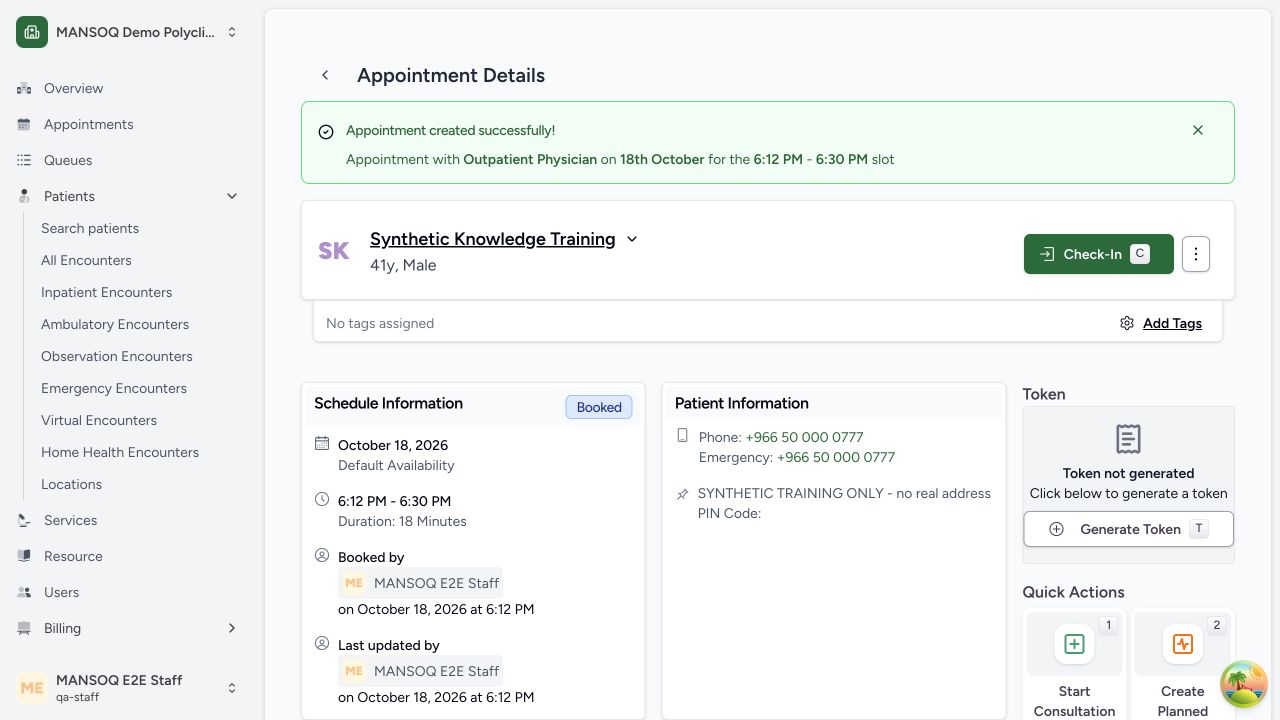Open Ambulatory Encounters
Viewport: 1280px width, 720px height.
tap(115, 324)
